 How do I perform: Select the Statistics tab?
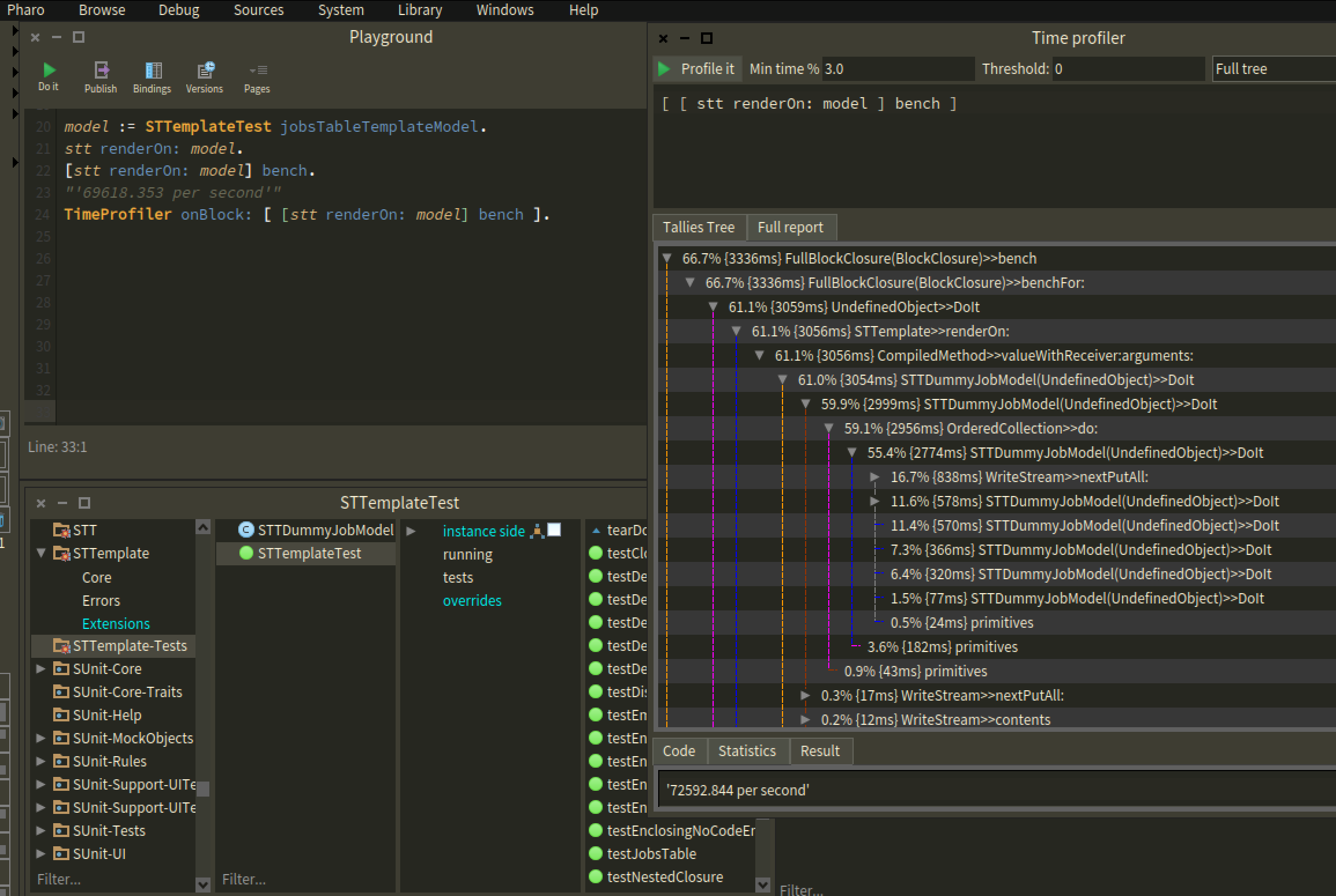click(x=747, y=751)
